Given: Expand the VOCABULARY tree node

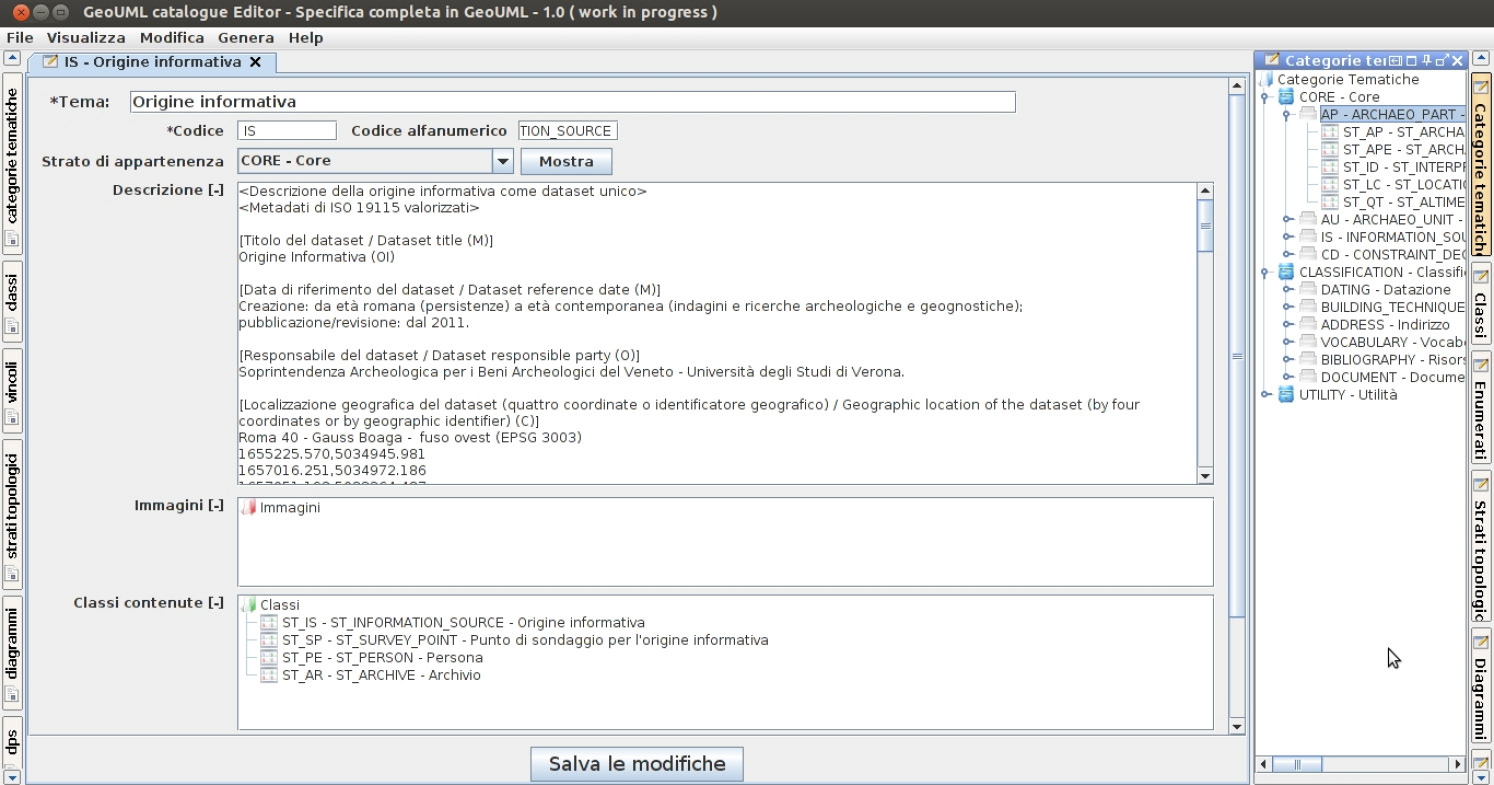Looking at the screenshot, I should click(1287, 343).
